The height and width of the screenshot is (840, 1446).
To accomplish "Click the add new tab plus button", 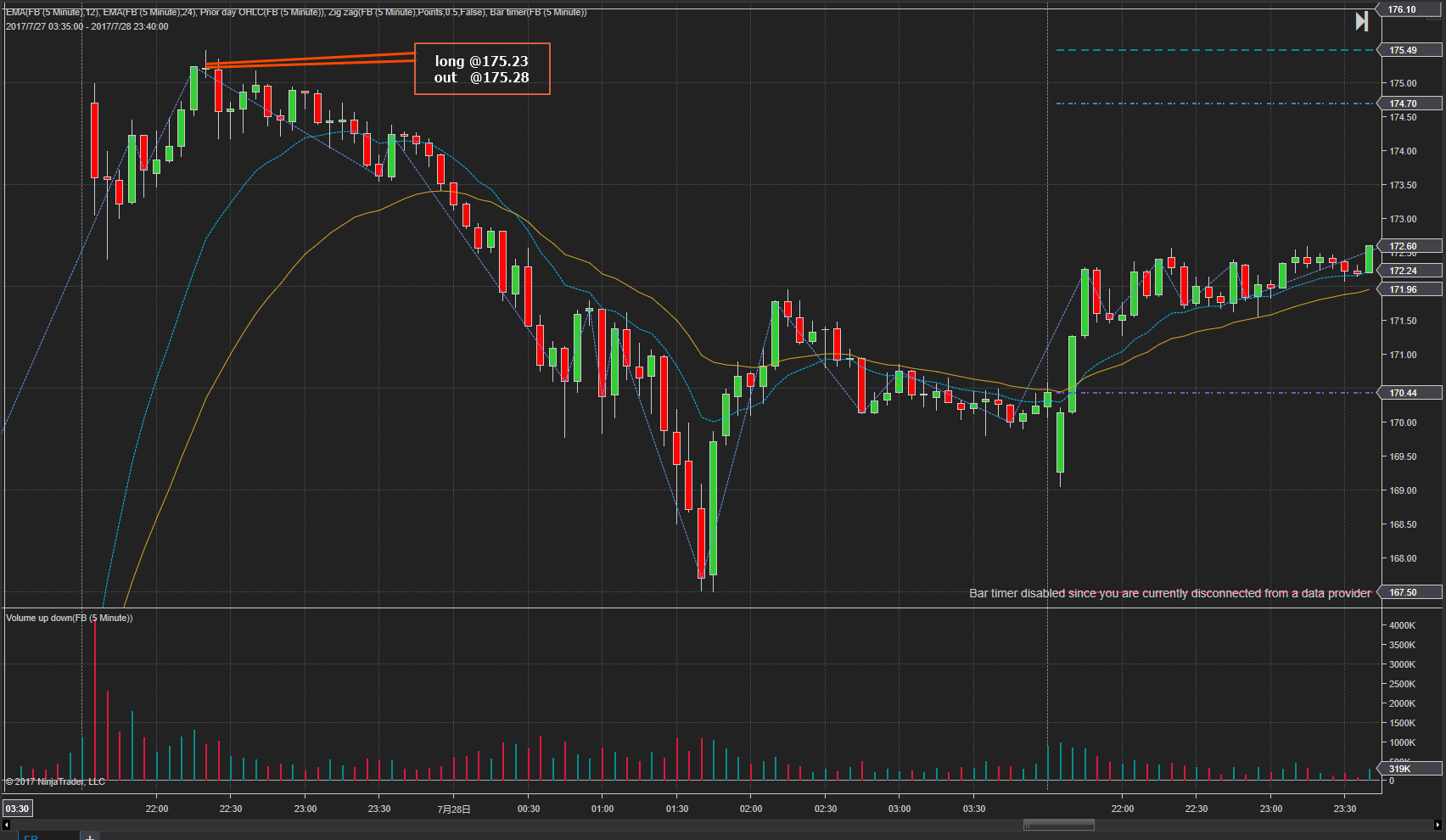I will pos(90,837).
